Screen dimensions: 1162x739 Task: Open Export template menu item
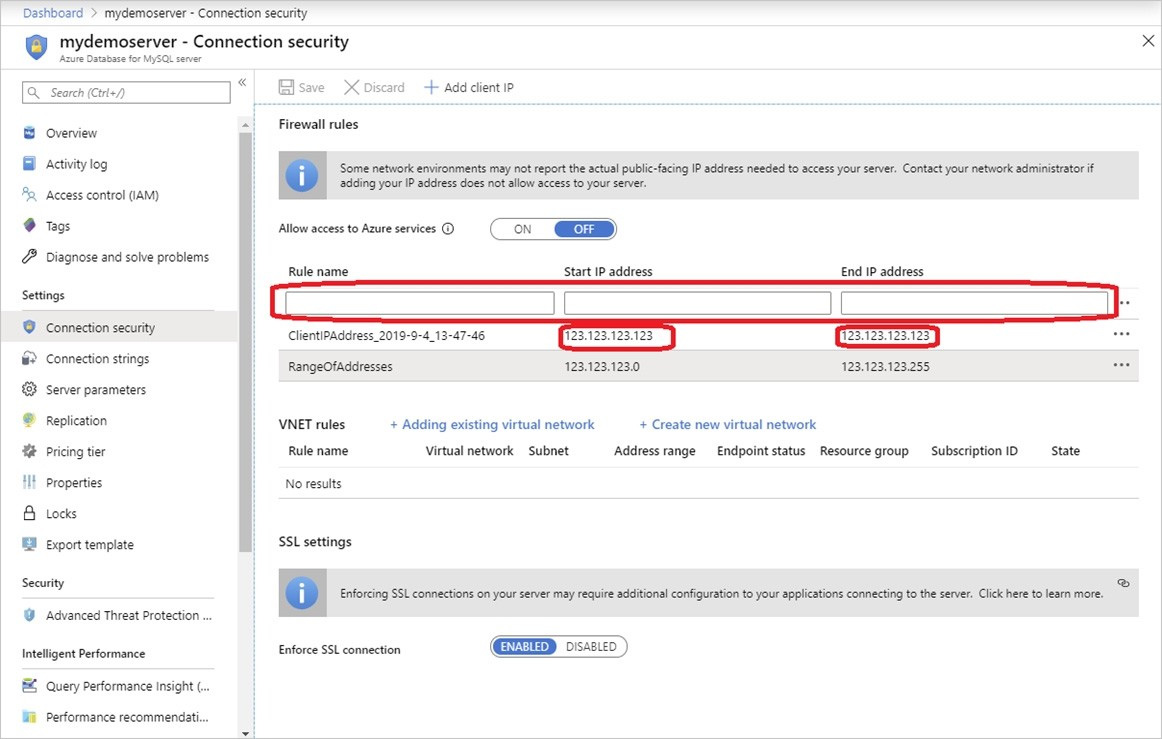[90, 545]
